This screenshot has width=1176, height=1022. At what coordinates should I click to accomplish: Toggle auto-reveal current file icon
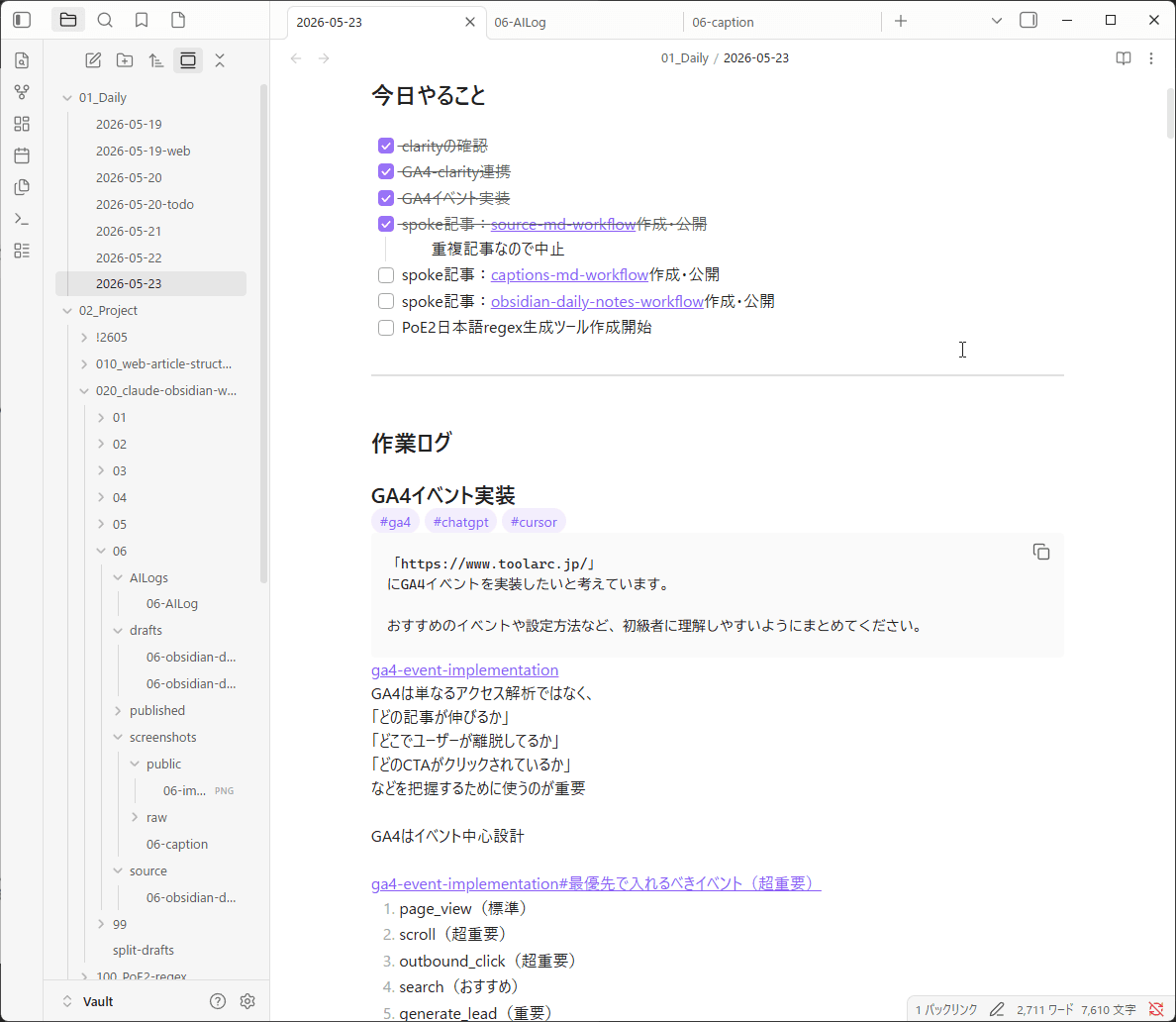pos(187,60)
